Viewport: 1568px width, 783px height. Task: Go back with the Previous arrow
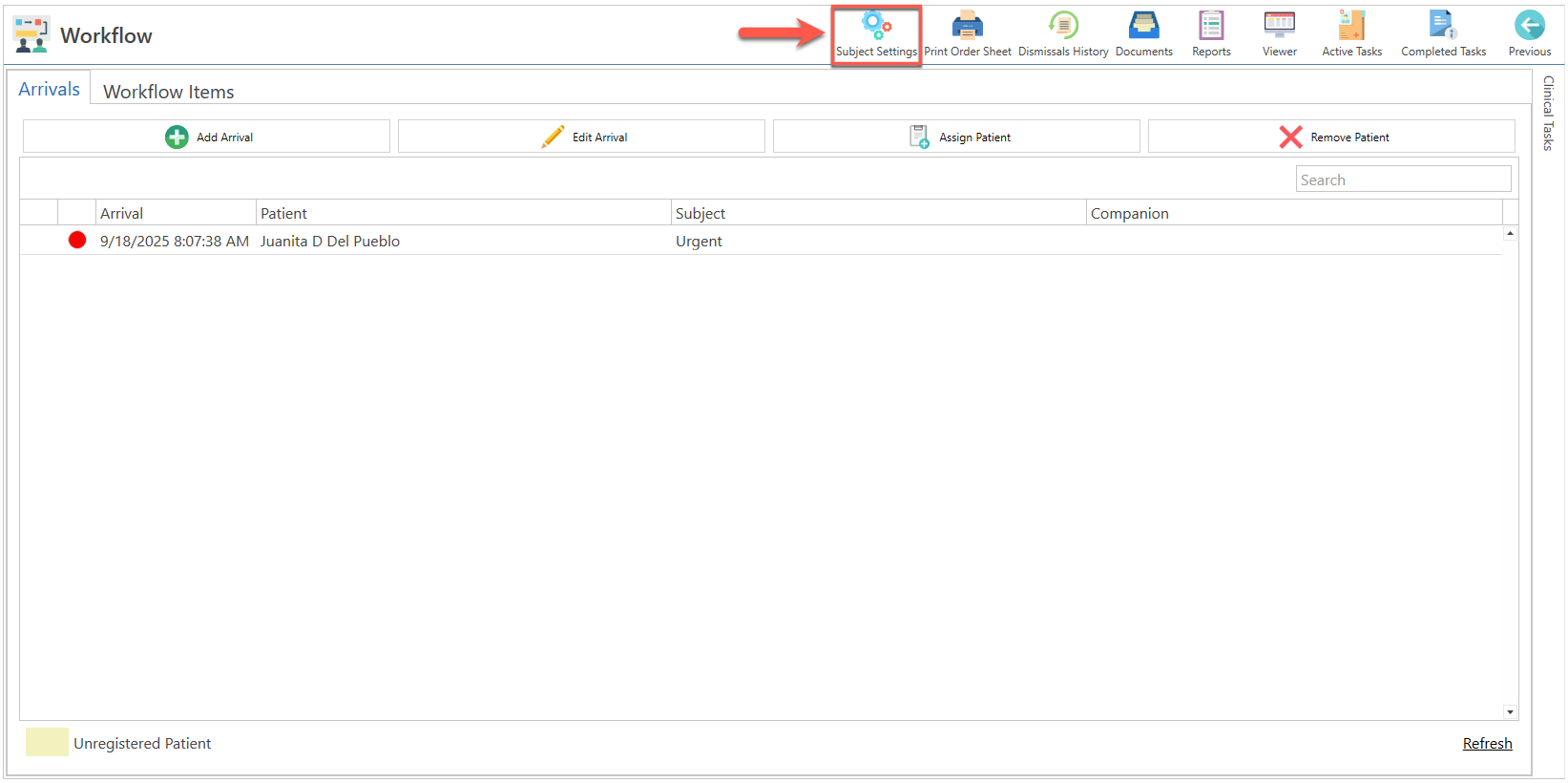click(1529, 26)
